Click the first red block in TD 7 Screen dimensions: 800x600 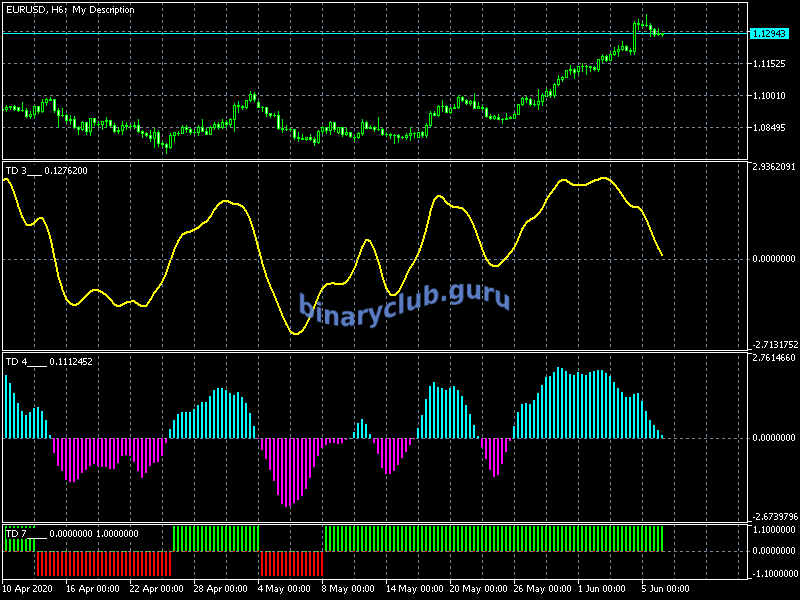[x=104, y=563]
